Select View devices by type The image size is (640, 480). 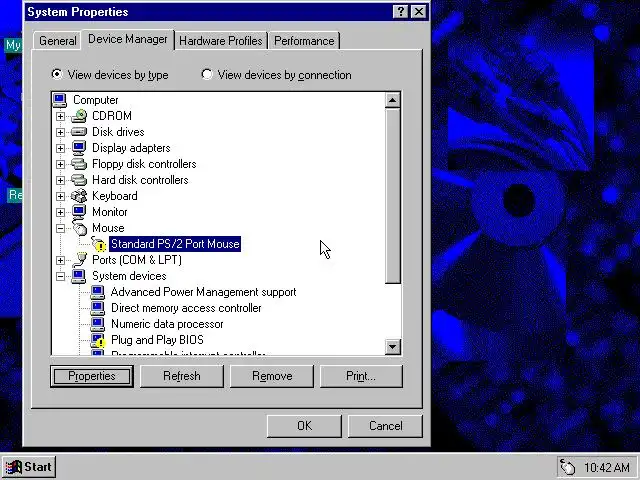[110, 75]
